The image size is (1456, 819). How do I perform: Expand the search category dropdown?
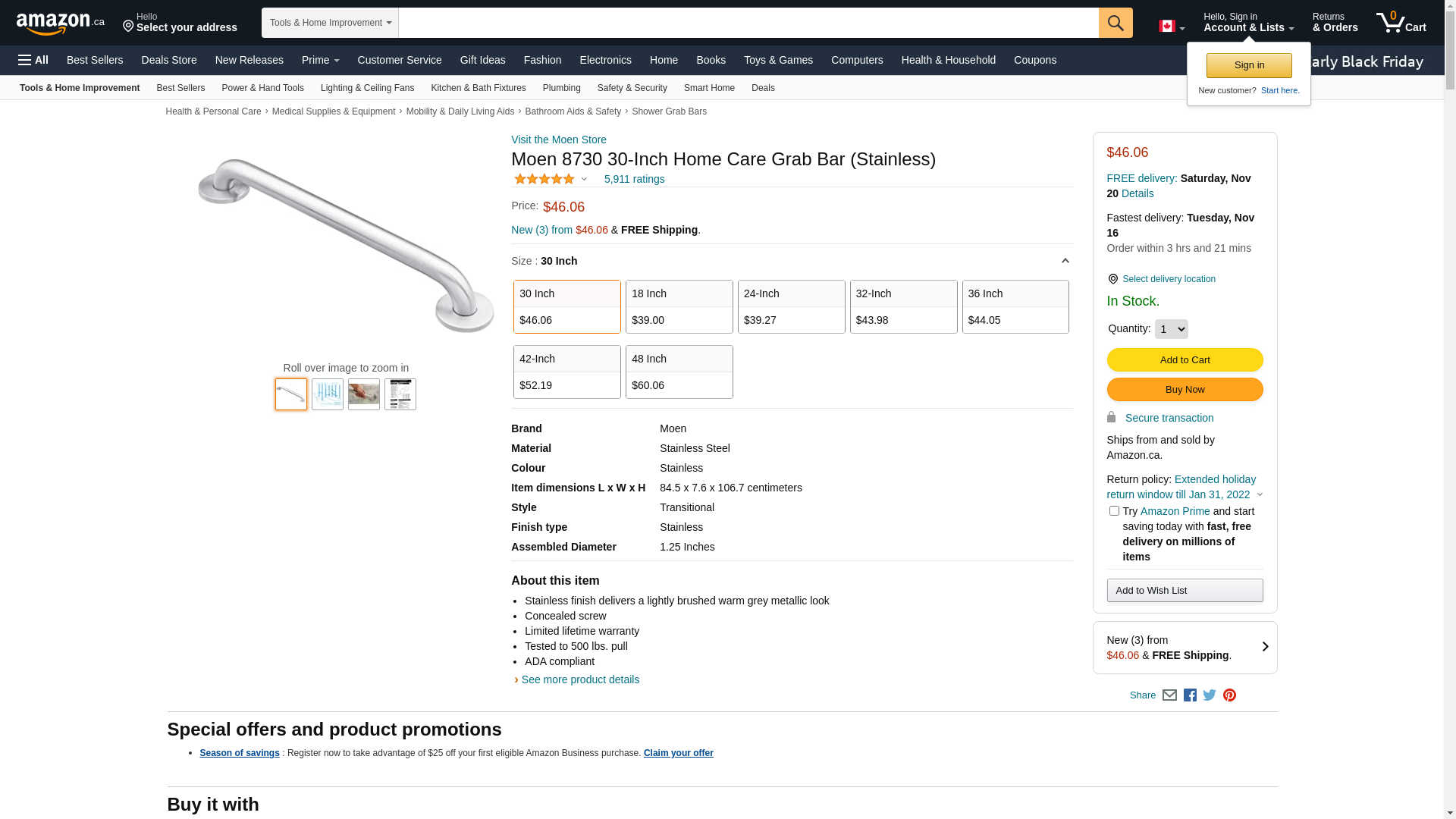pyautogui.click(x=330, y=23)
